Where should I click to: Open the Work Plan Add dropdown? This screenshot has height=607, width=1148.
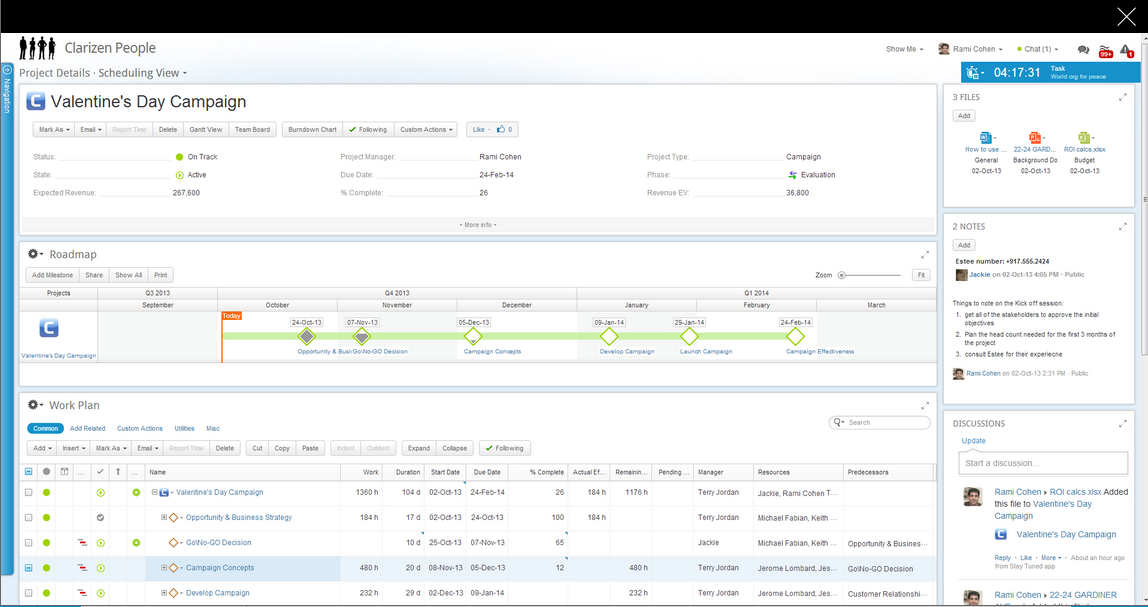tap(41, 448)
